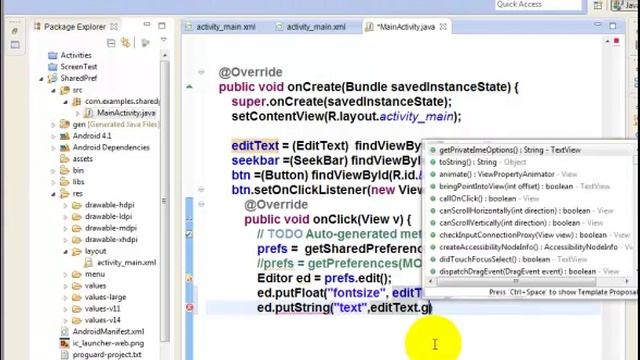Expand the libs folder

point(53,182)
